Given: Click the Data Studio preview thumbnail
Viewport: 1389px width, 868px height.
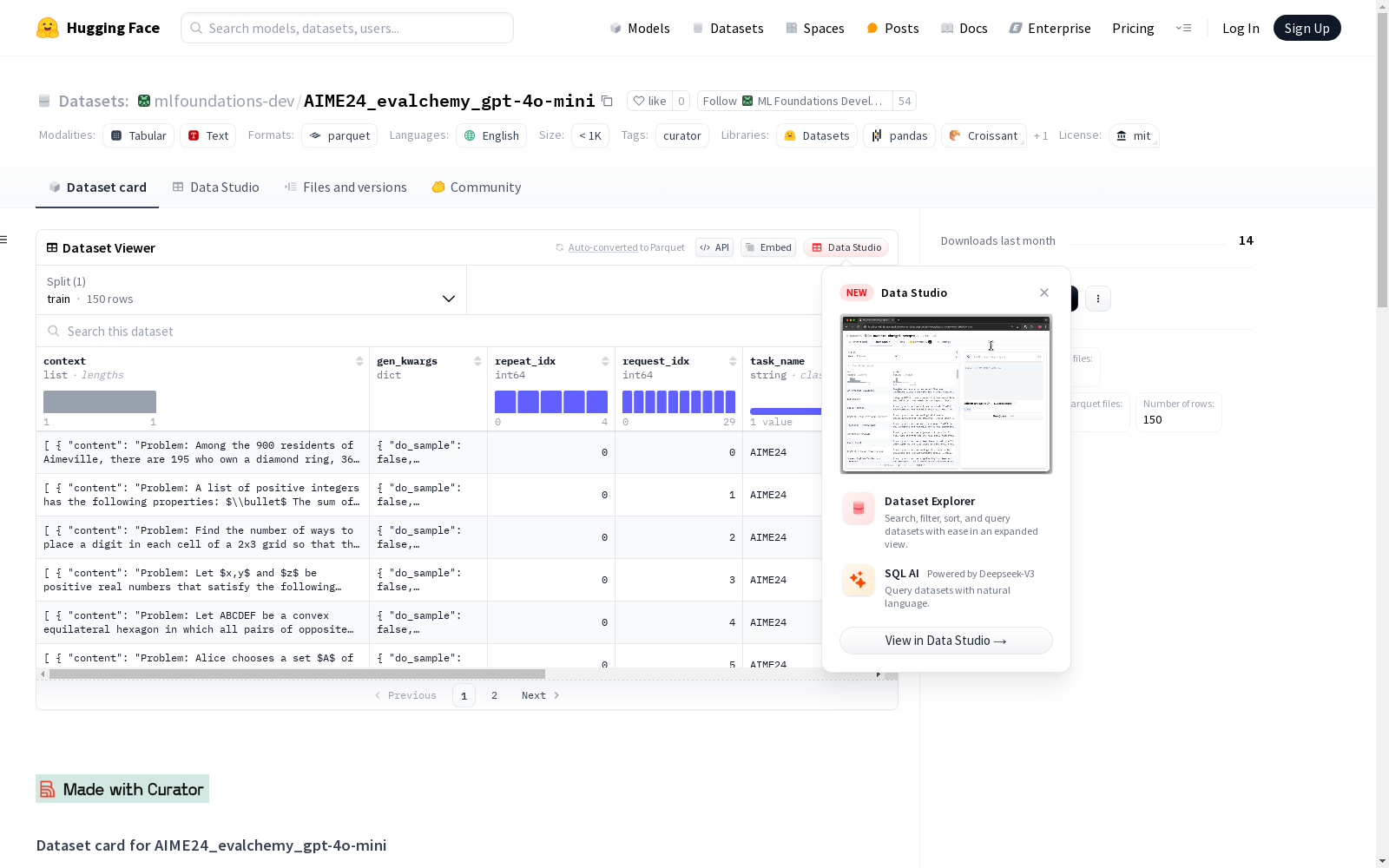Looking at the screenshot, I should [x=946, y=394].
